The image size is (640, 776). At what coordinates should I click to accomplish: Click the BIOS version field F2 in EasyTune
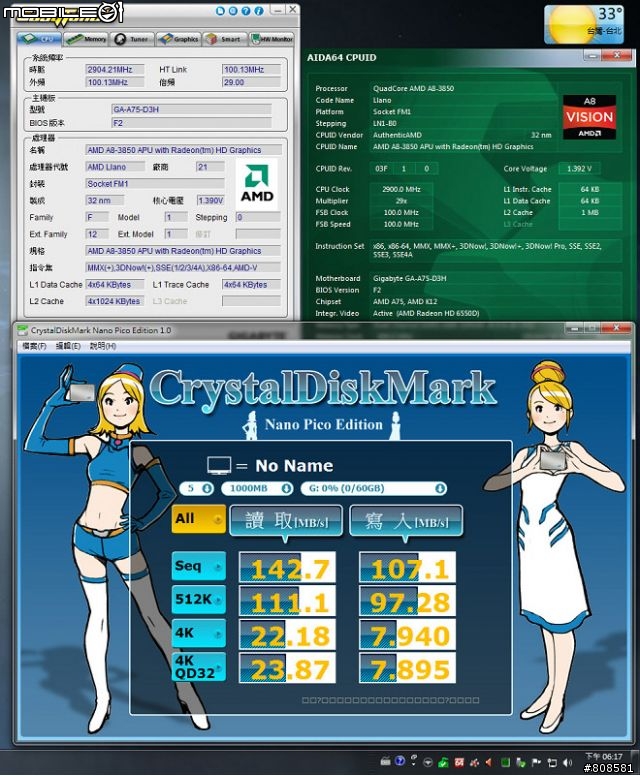(x=192, y=123)
